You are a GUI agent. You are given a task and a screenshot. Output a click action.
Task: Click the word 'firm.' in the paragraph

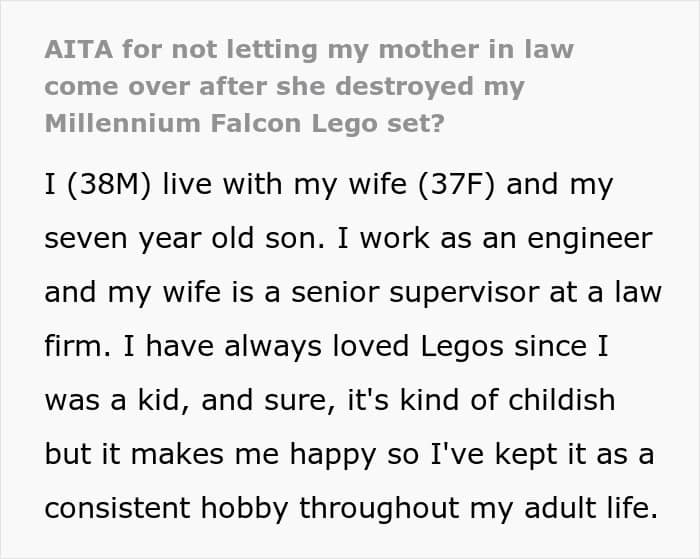tap(78, 346)
